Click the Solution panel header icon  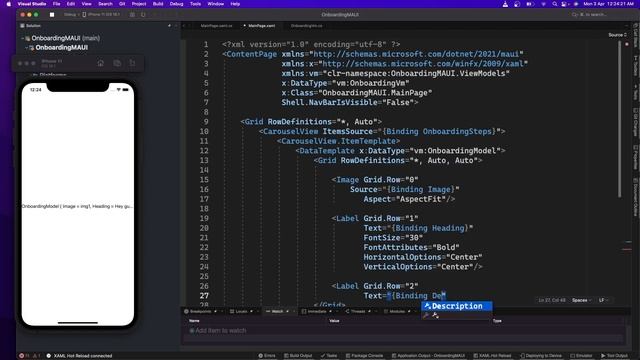(x=22, y=26)
